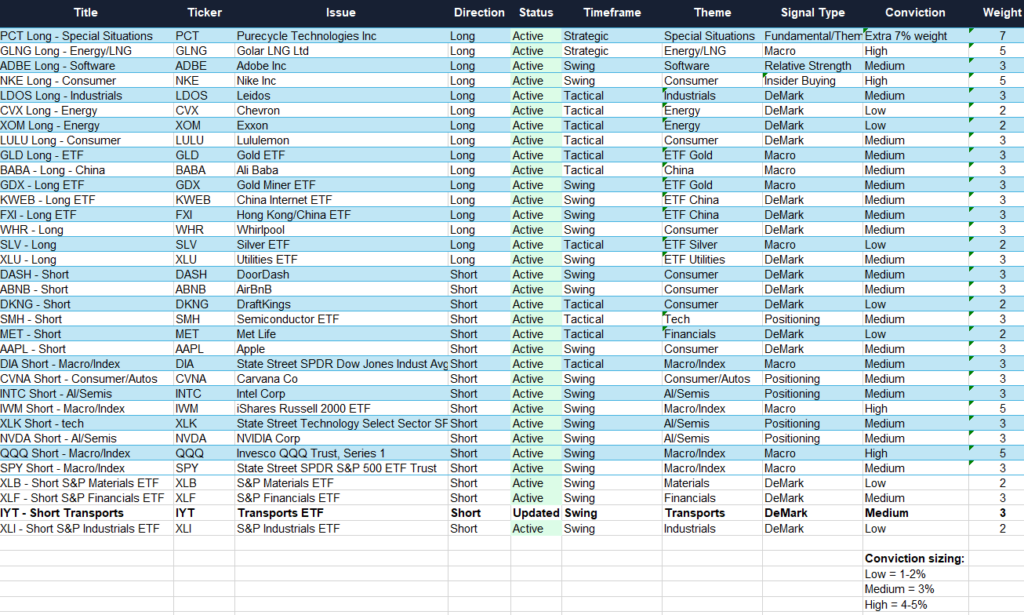Select the 'Intel Corp' issue cell
1024x615 pixels.
(341, 394)
